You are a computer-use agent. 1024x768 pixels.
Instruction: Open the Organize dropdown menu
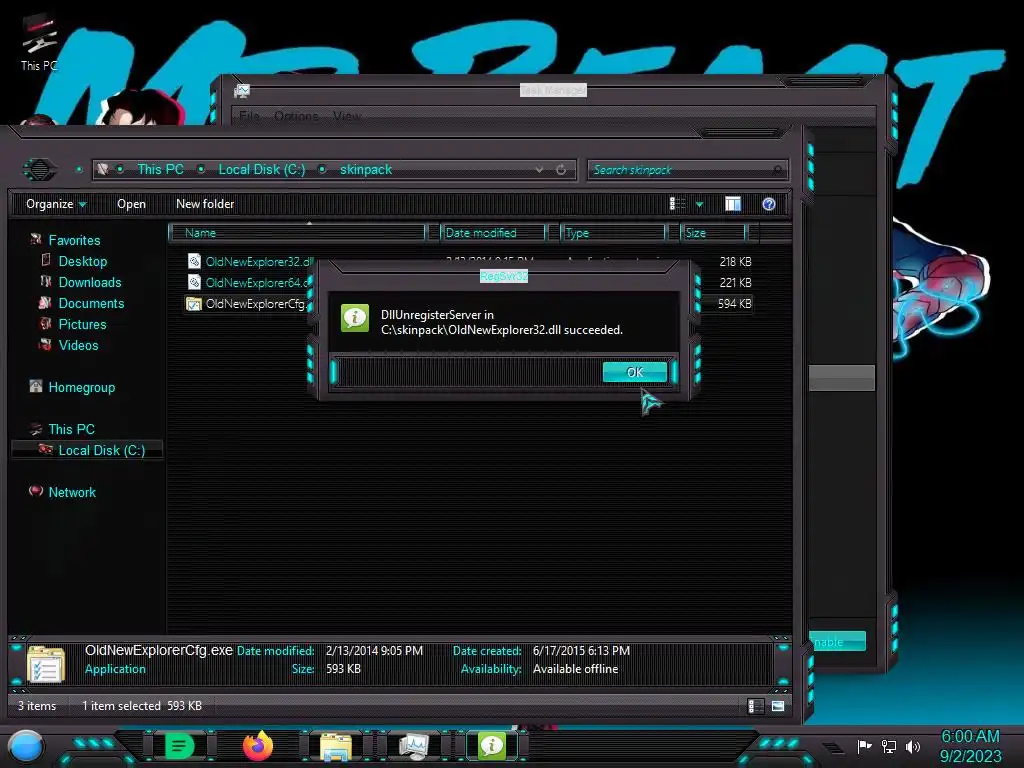coord(56,204)
